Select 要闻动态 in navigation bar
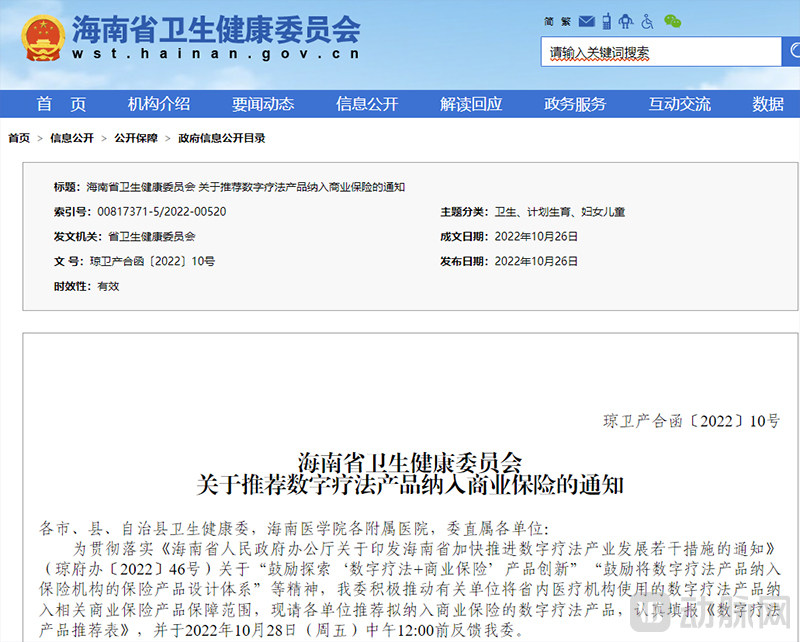Image resolution: width=800 pixels, height=642 pixels. (x=263, y=104)
